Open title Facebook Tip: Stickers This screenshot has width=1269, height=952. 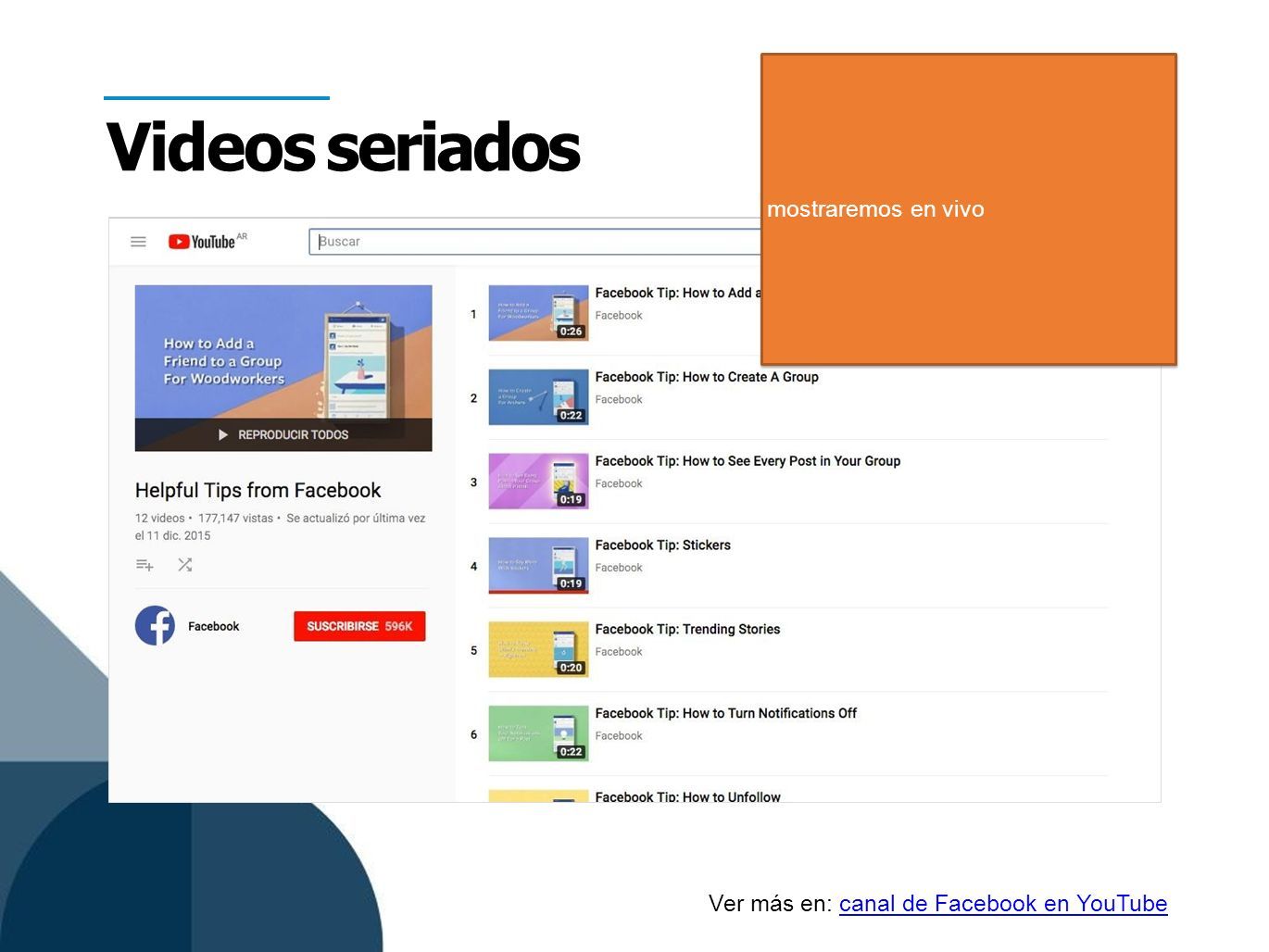click(663, 545)
